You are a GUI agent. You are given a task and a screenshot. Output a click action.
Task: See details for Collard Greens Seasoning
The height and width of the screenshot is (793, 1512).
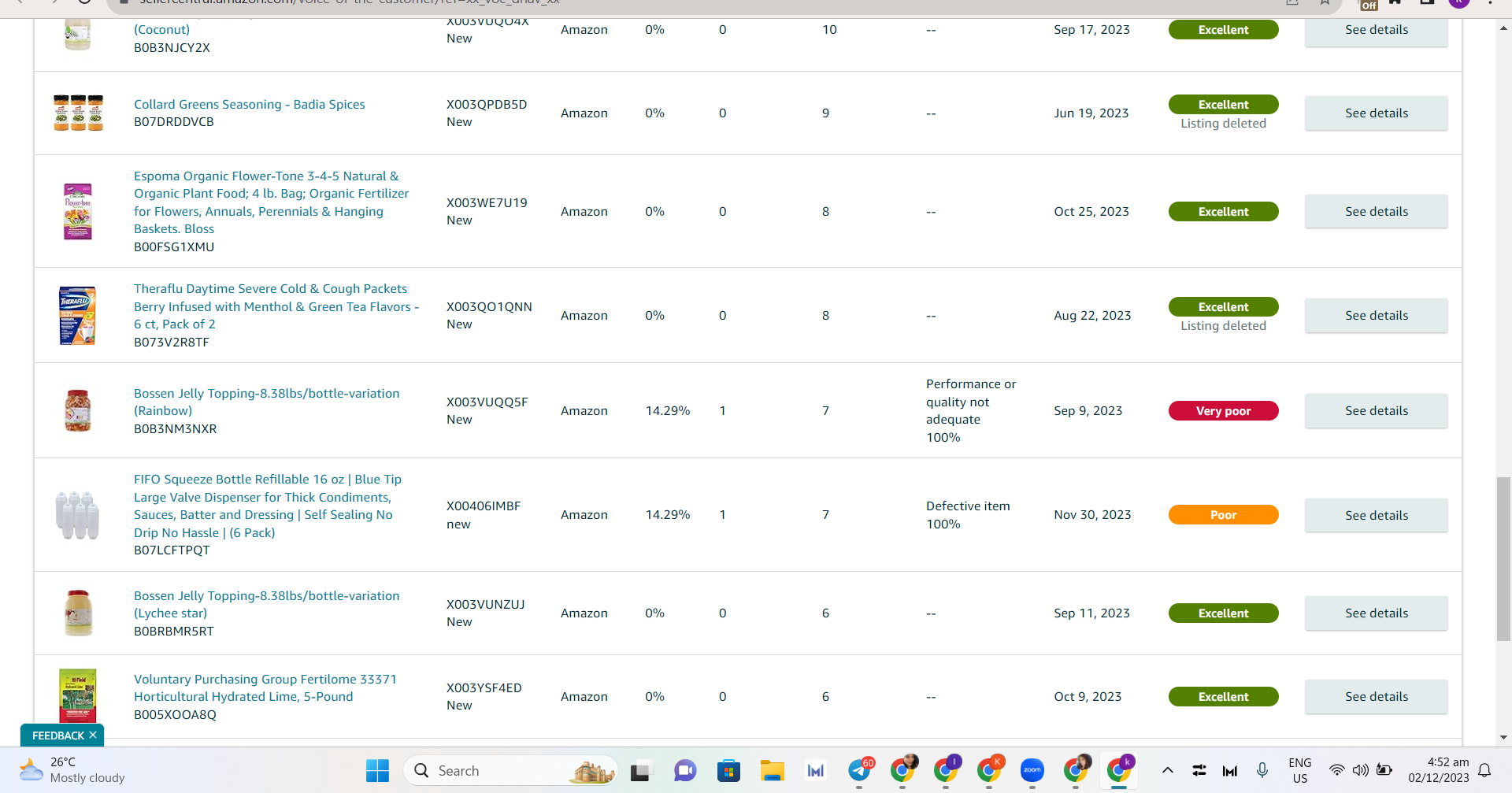pos(1376,113)
